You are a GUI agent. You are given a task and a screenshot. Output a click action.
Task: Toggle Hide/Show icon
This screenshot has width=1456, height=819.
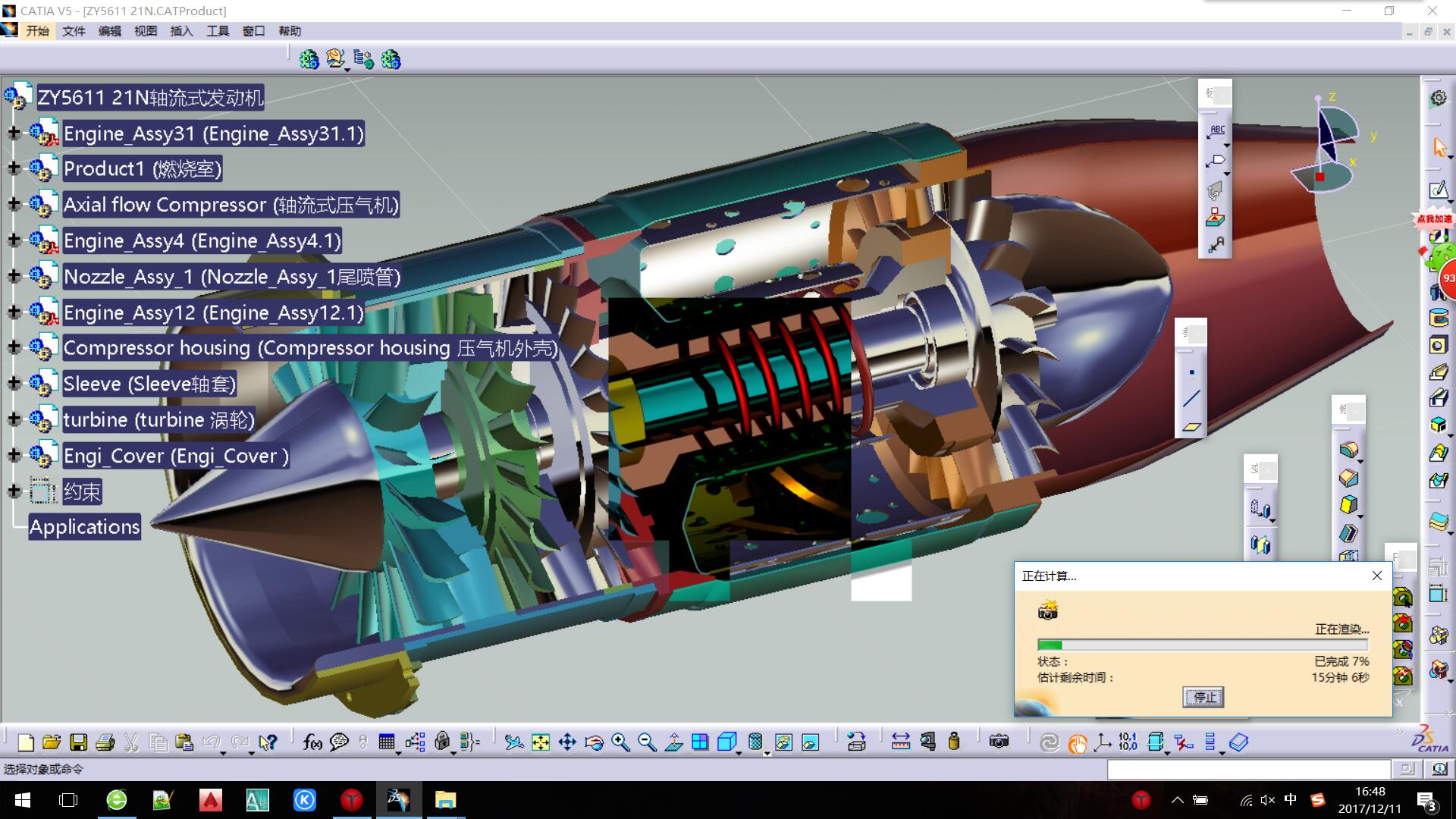tap(783, 742)
